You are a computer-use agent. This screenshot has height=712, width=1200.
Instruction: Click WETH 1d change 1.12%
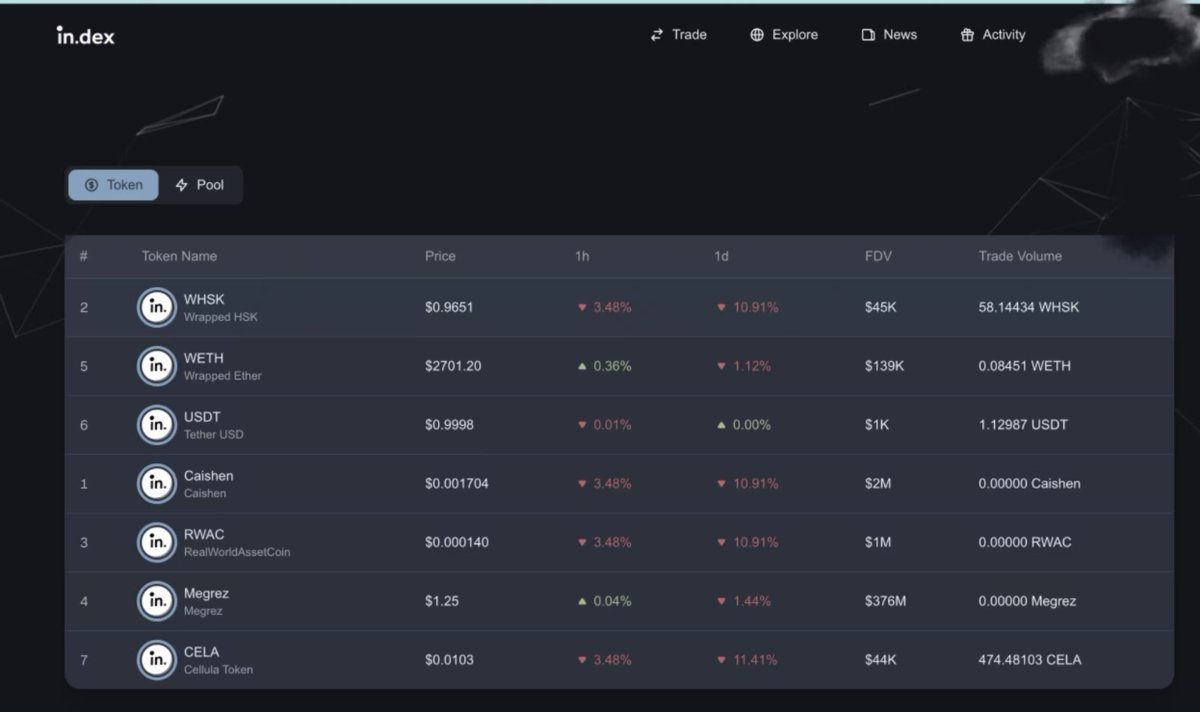[744, 366]
